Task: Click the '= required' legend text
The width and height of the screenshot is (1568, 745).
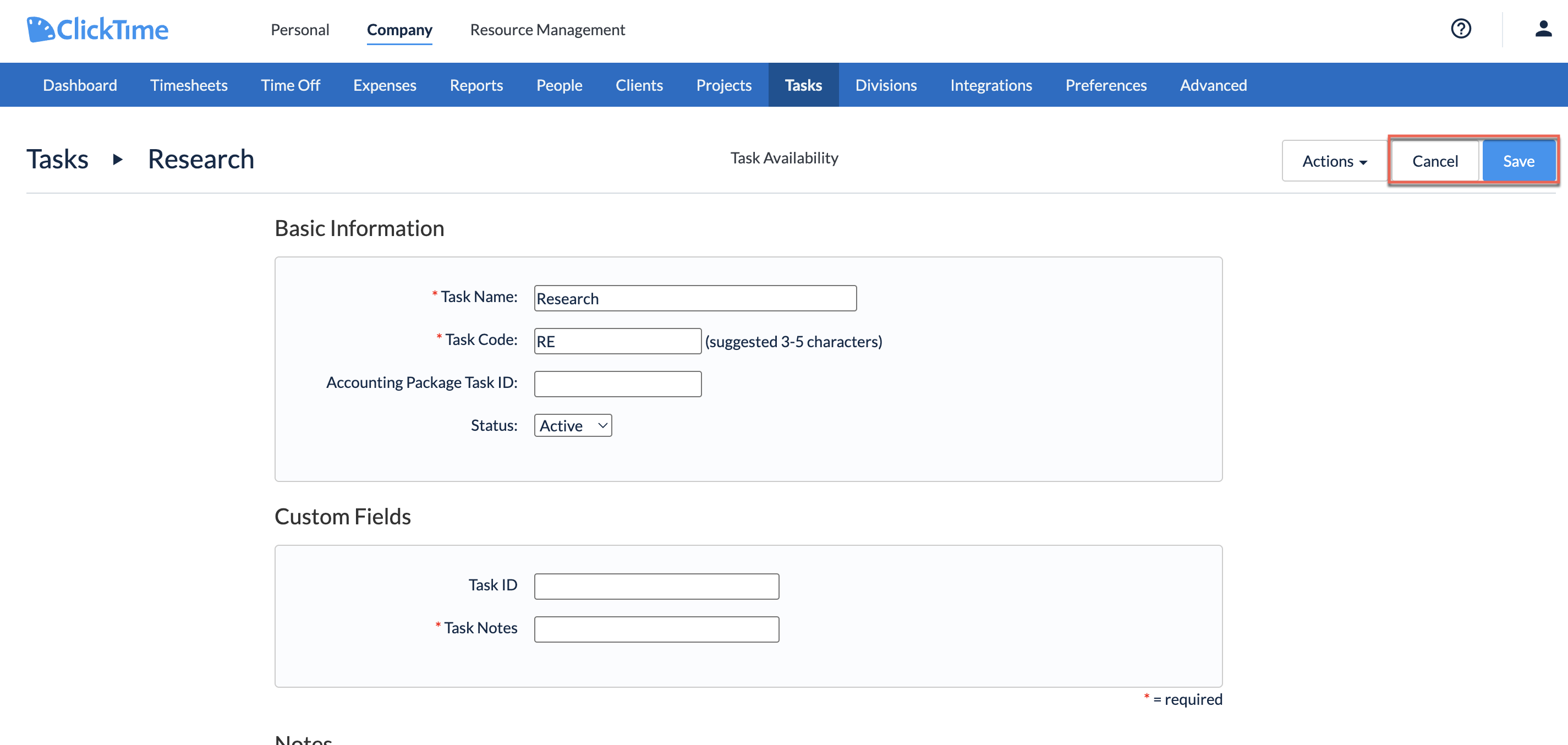Action: [x=1187, y=699]
